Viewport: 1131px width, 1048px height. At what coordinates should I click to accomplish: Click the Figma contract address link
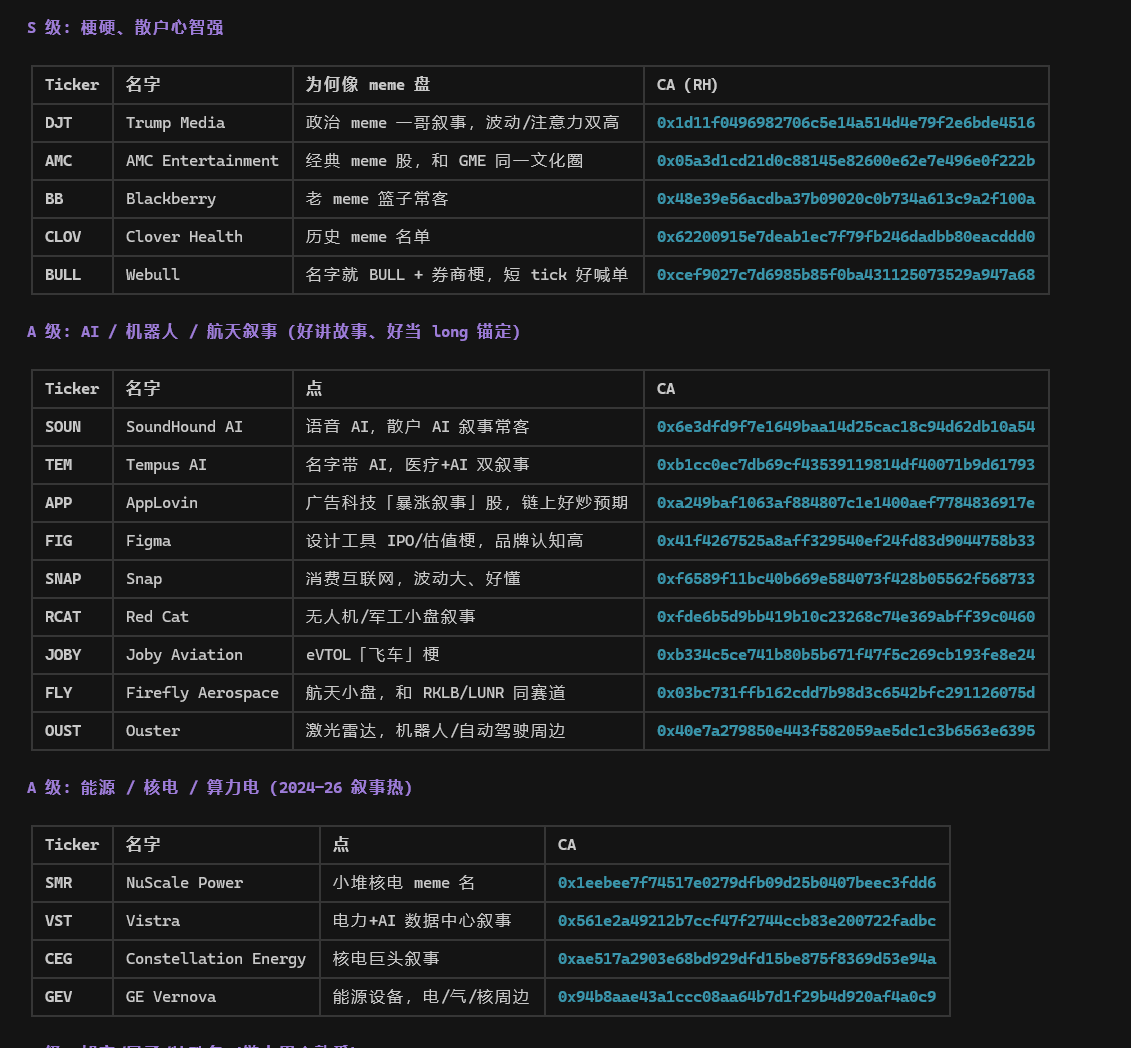[845, 541]
